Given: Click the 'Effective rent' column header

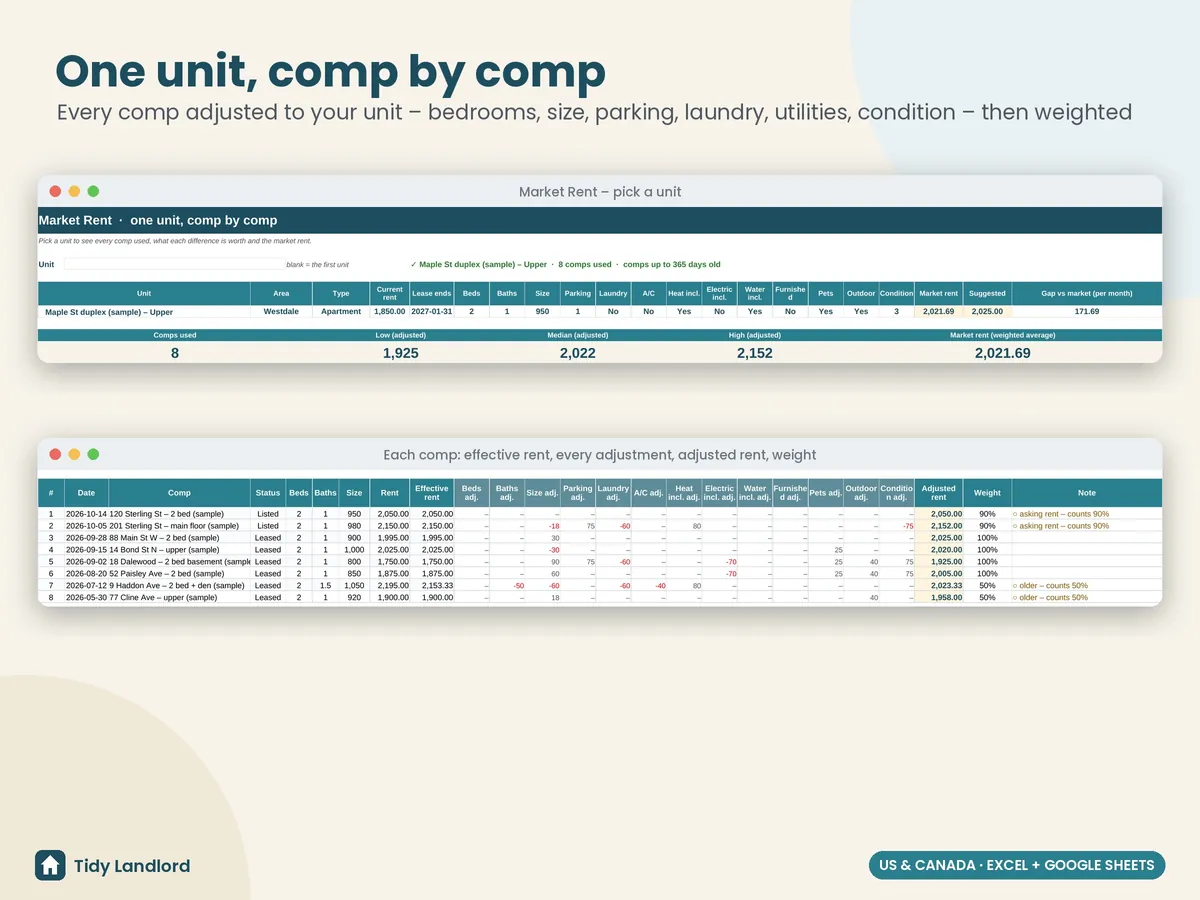Looking at the screenshot, I should [431, 492].
